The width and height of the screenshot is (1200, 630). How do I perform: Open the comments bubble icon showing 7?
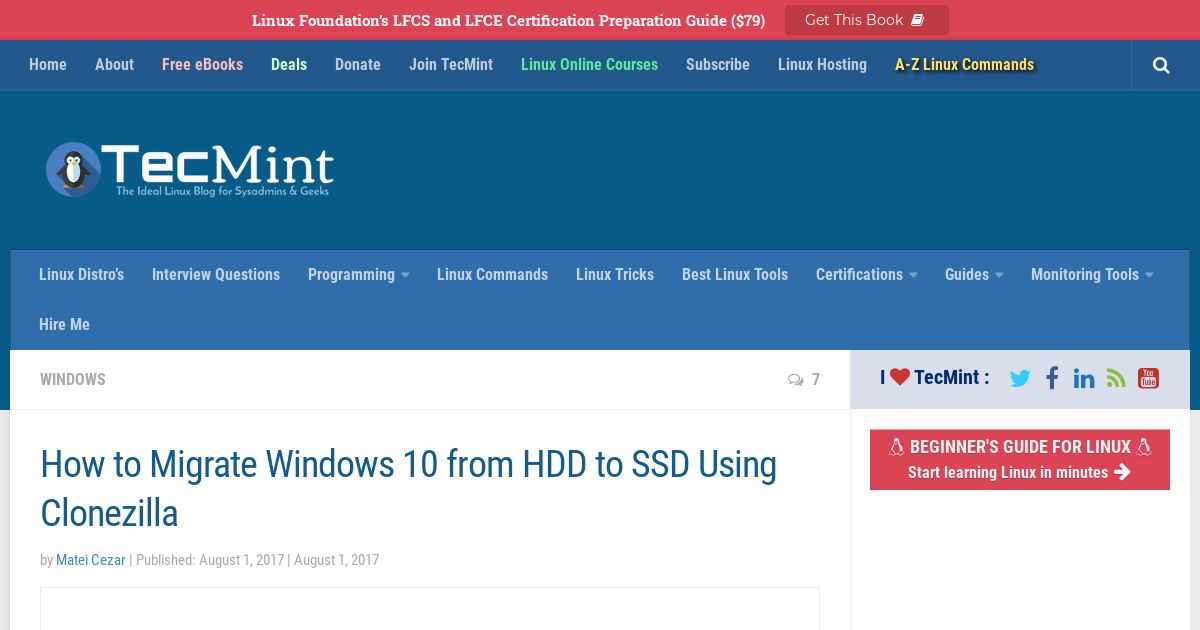[x=796, y=380]
